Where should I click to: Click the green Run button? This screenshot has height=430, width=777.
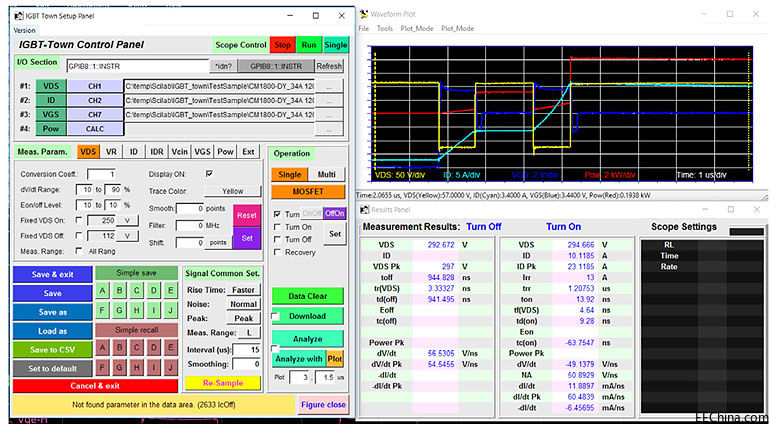(x=309, y=45)
